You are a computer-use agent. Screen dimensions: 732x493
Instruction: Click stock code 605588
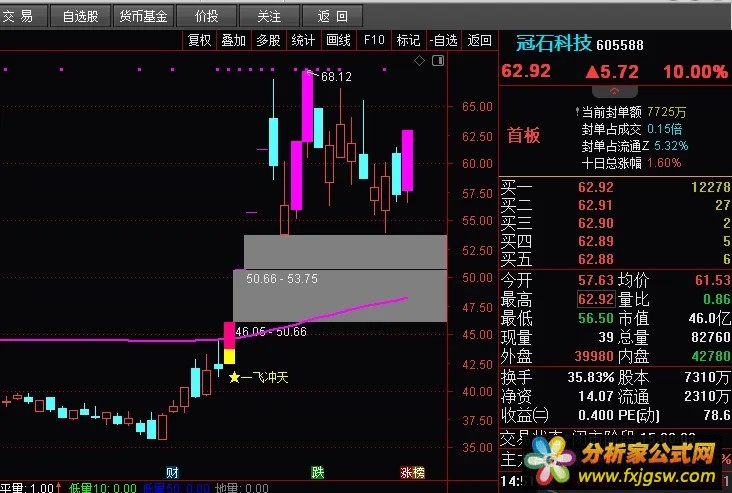[x=620, y=45]
